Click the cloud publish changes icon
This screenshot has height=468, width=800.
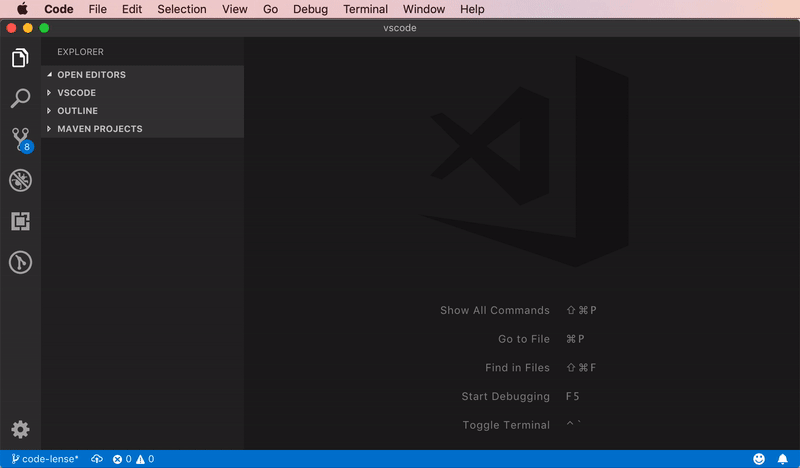96,459
